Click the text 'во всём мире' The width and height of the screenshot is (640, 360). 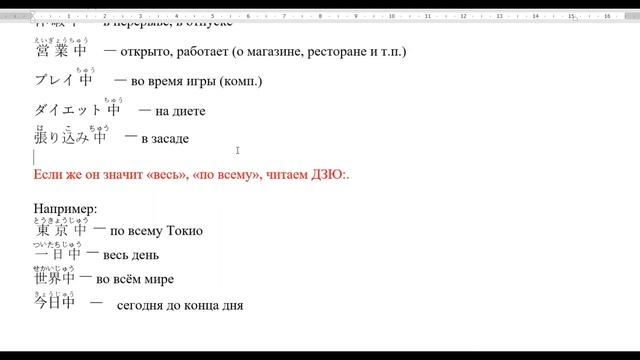[x=135, y=280]
